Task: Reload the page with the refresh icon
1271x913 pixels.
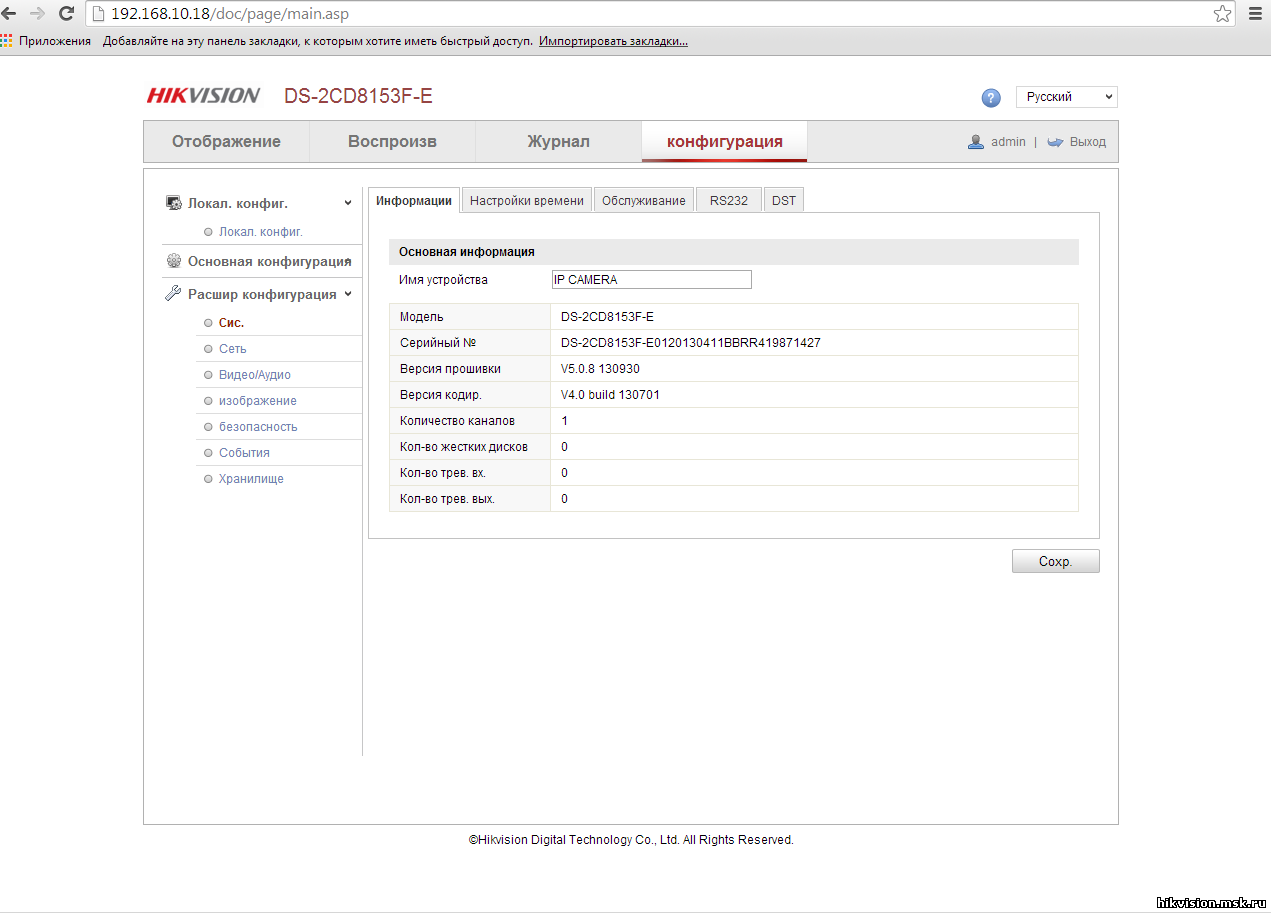Action: point(67,14)
